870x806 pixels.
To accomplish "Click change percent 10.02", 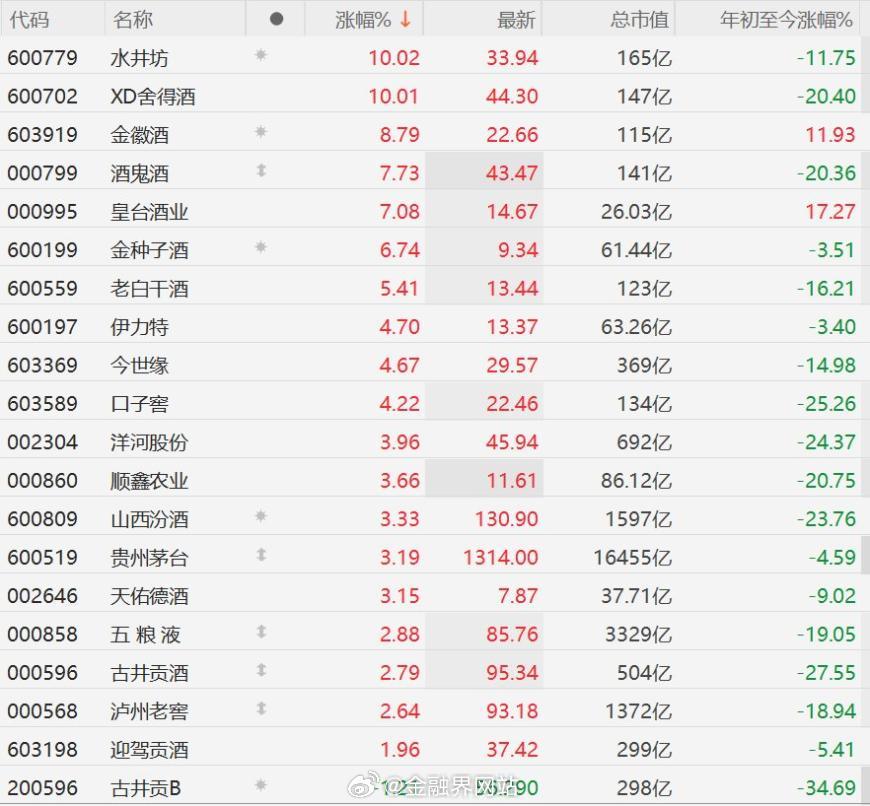I will coord(394,58).
